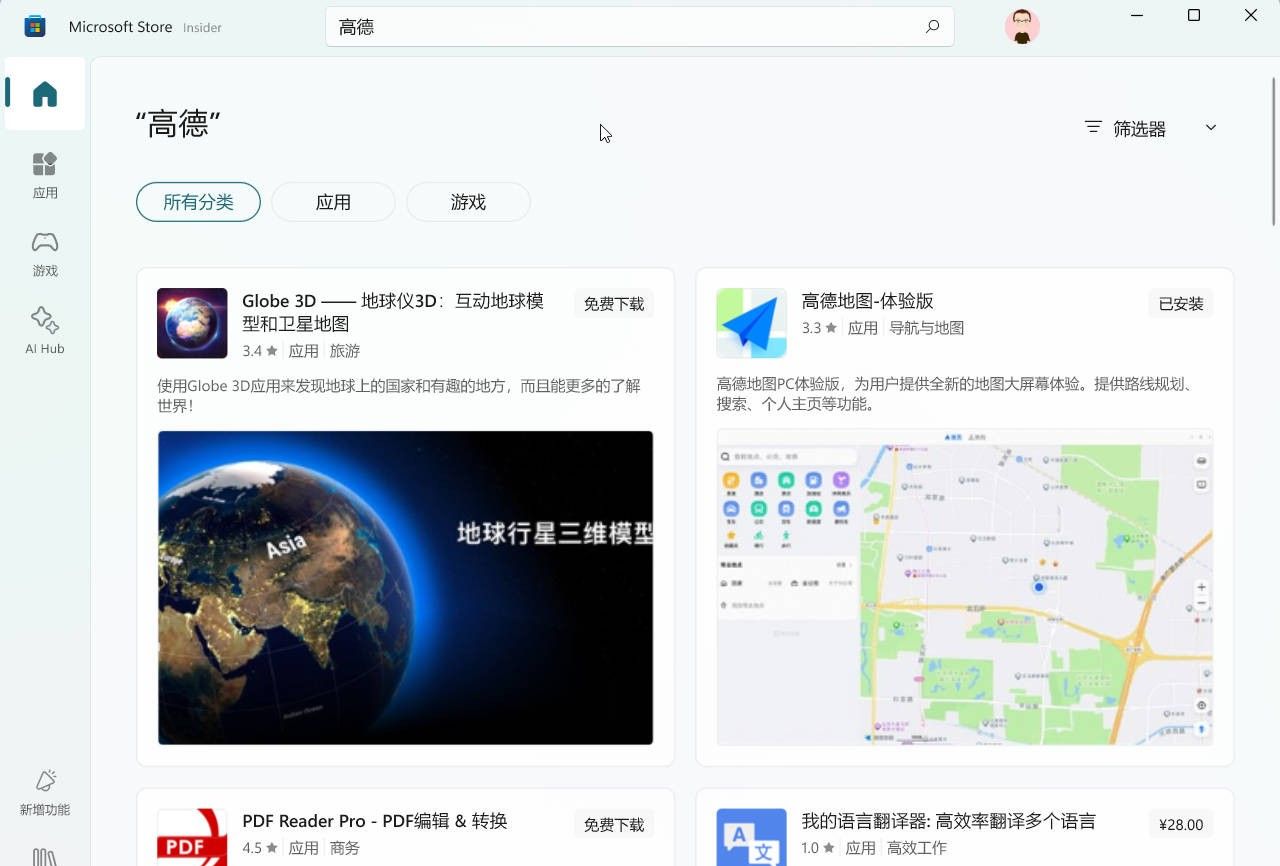Viewport: 1280px width, 866px height.
Task: Click the 高效工作 category label
Action: pyautogui.click(x=917, y=848)
